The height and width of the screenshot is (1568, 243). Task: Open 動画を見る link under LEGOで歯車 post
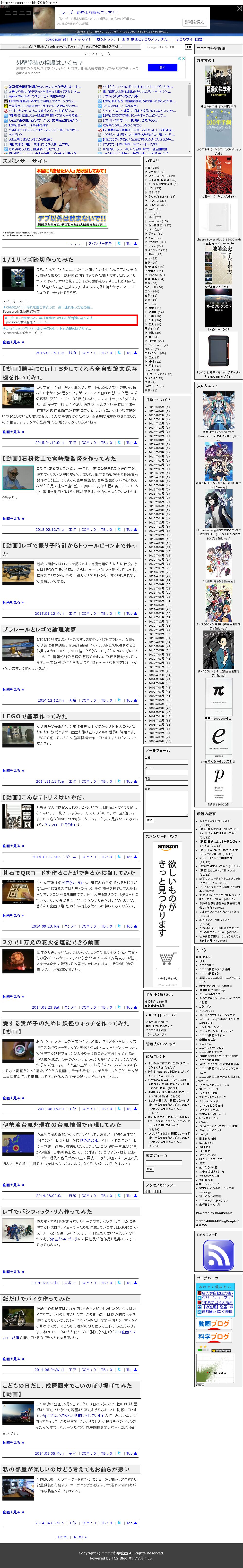point(13,770)
